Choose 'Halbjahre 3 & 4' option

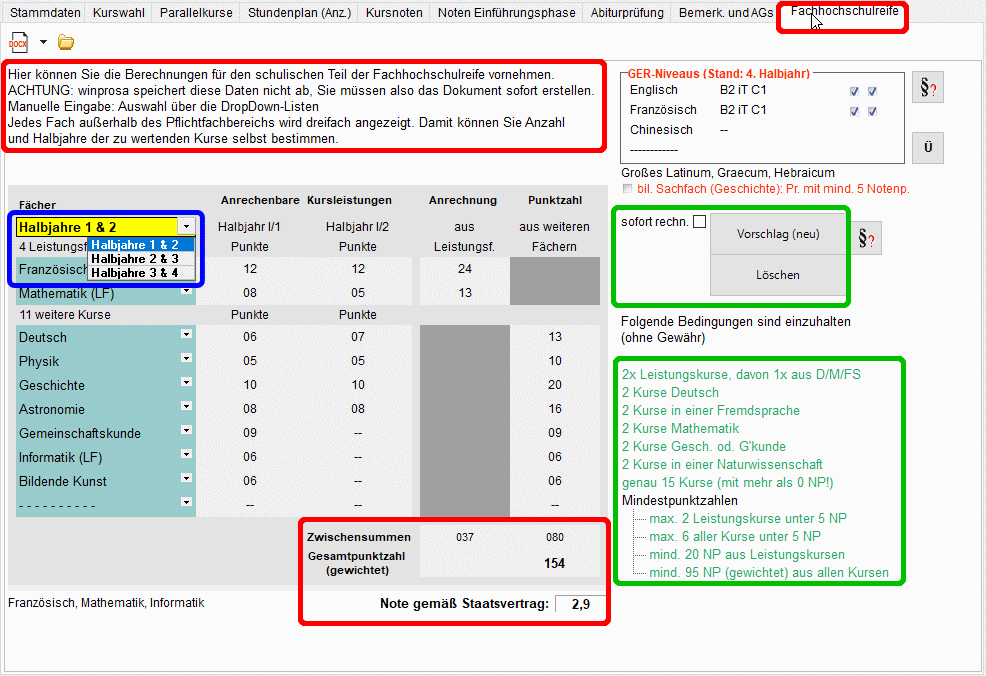[x=134, y=272]
